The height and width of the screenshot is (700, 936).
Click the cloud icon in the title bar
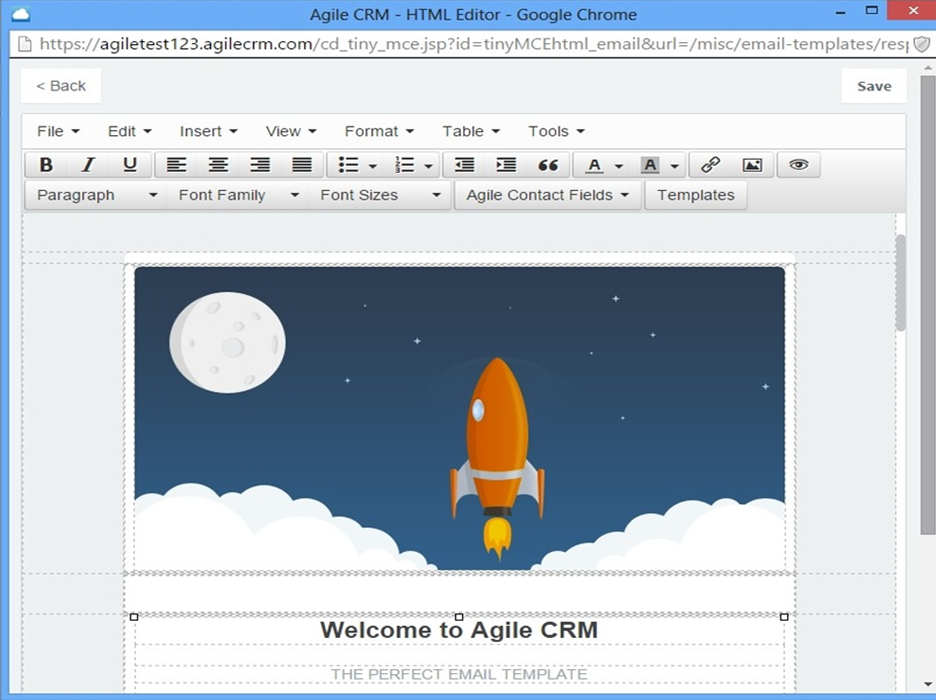point(20,14)
